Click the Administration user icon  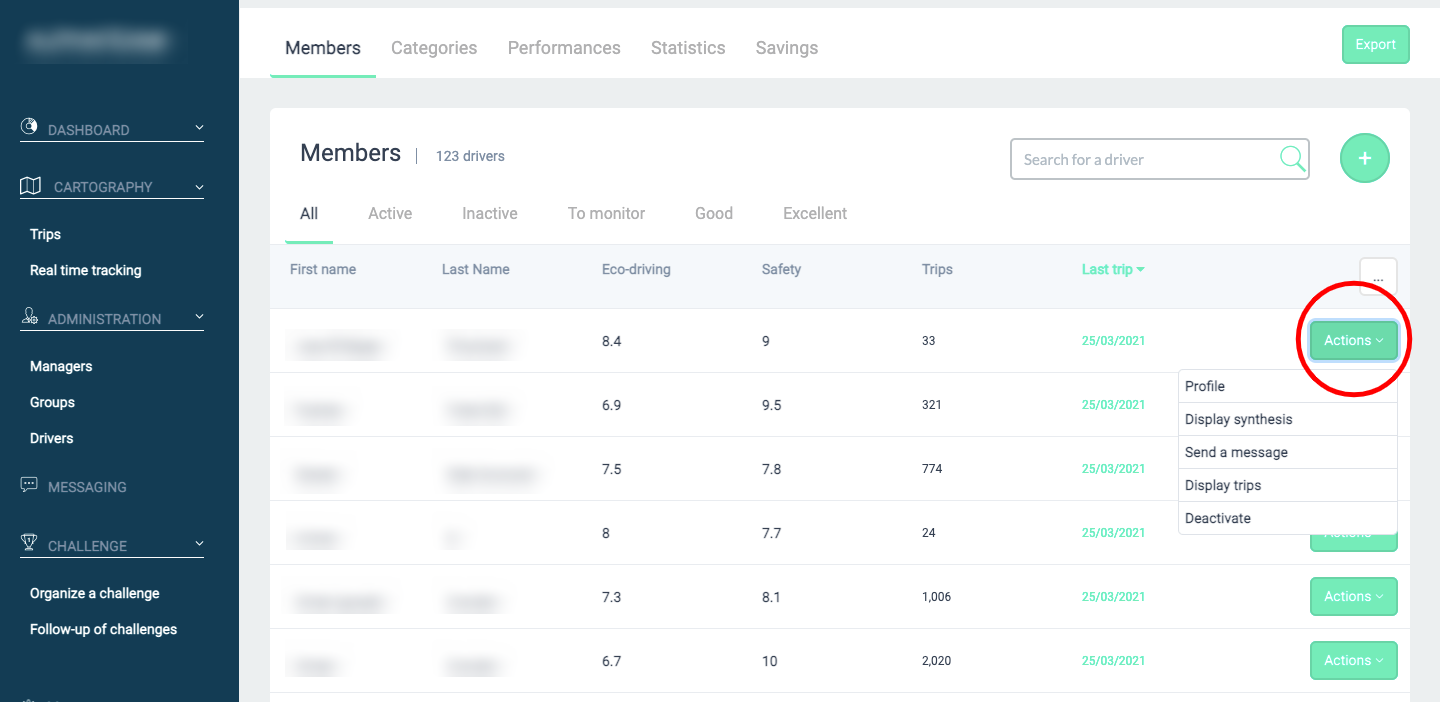coord(30,317)
